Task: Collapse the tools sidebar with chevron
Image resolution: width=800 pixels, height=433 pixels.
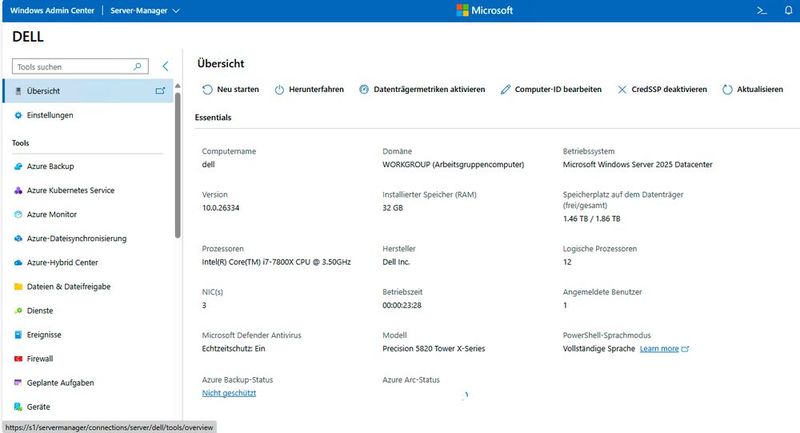Action: click(x=165, y=66)
